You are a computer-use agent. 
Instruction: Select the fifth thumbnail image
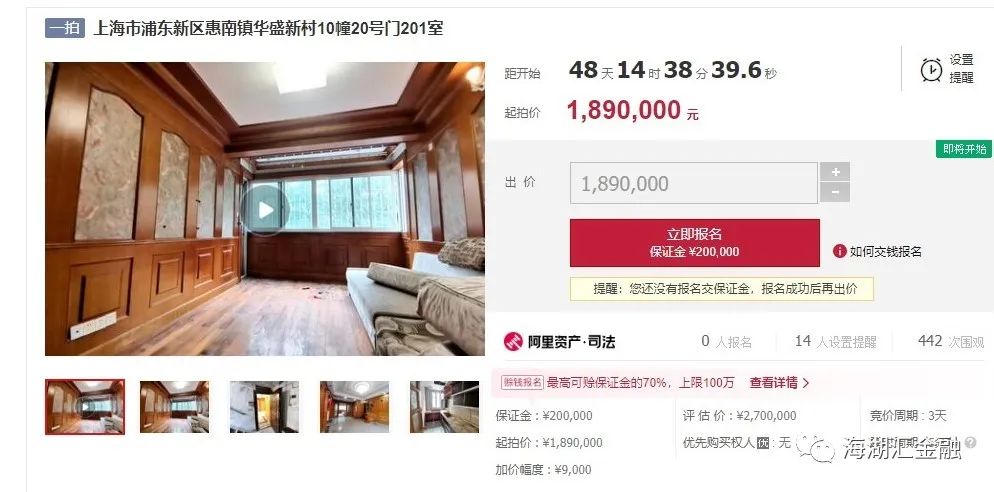[444, 407]
